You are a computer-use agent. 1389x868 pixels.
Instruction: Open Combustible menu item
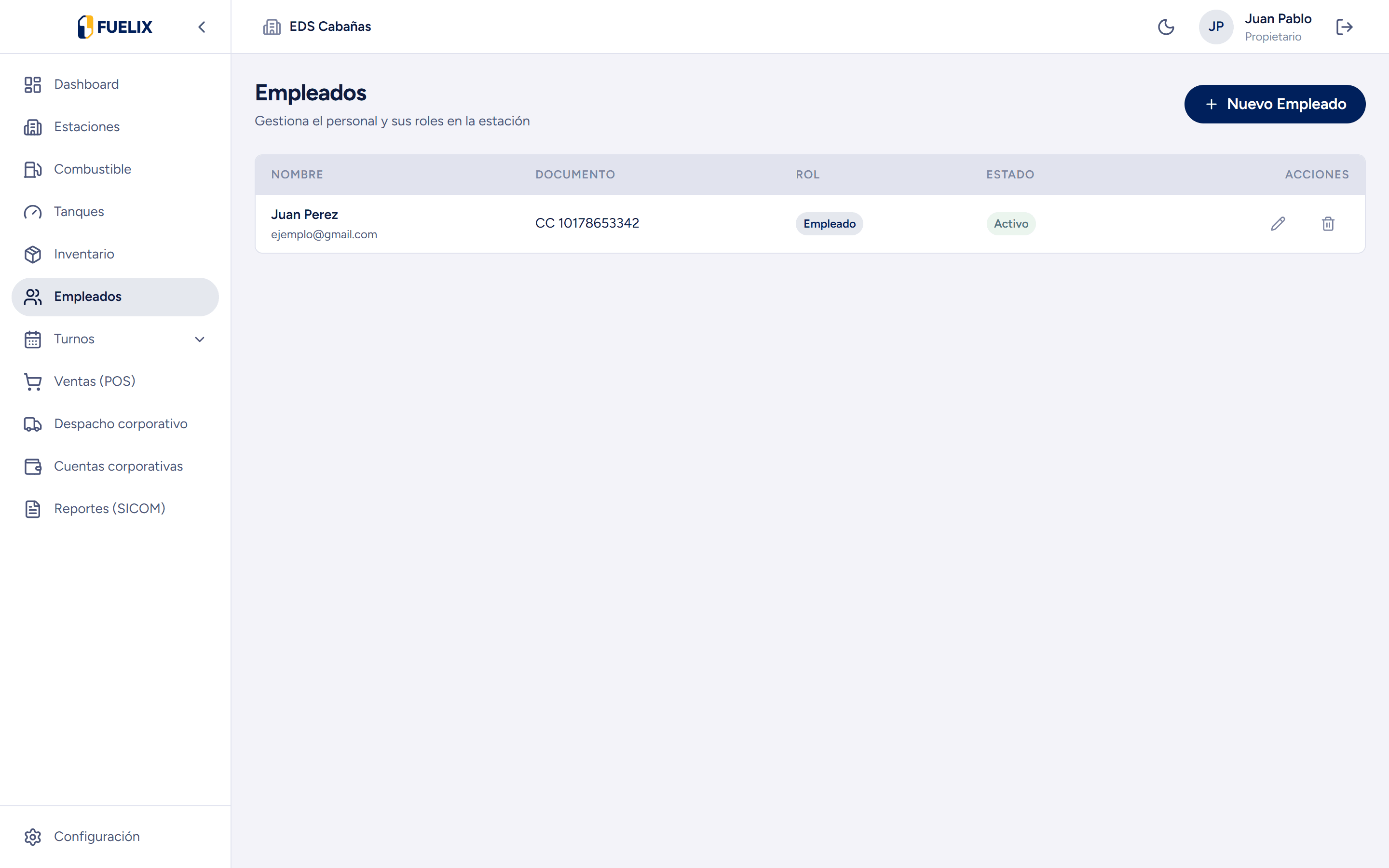(x=115, y=169)
